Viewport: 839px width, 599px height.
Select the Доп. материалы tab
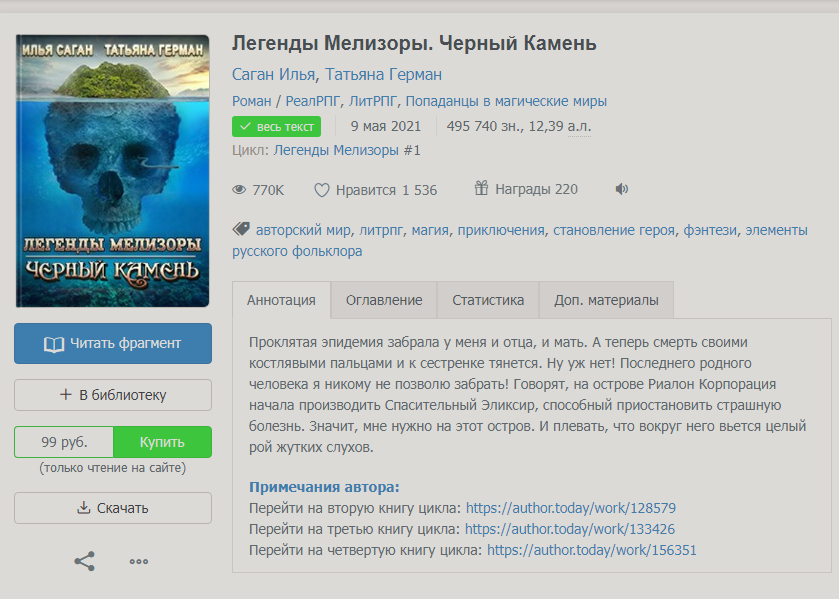[x=606, y=300]
